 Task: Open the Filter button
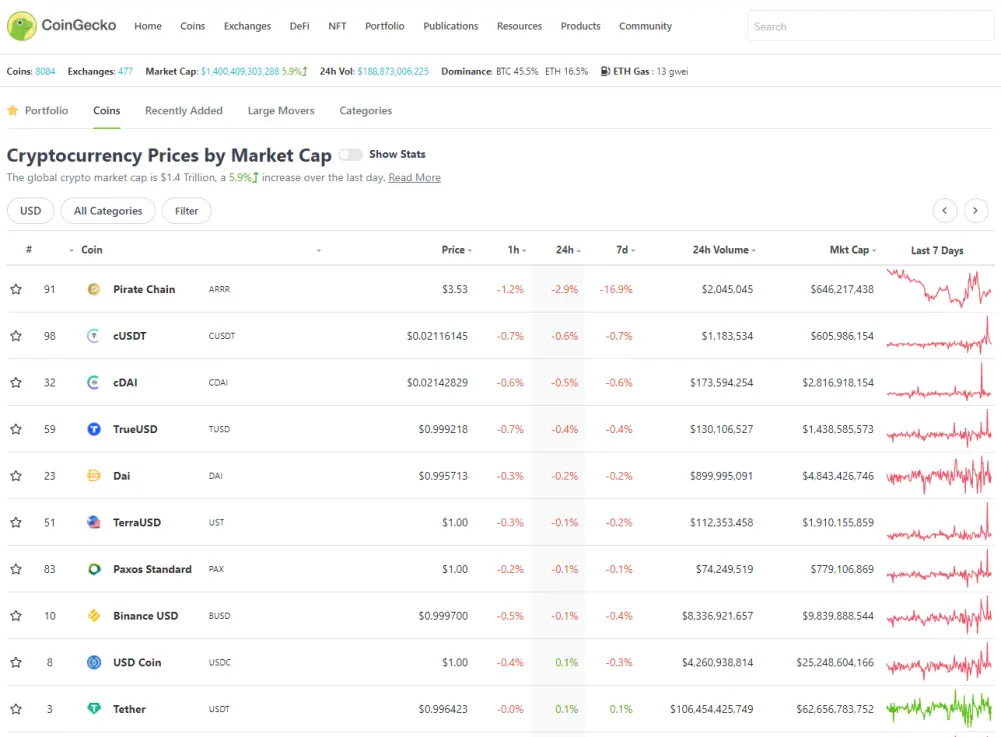(186, 211)
